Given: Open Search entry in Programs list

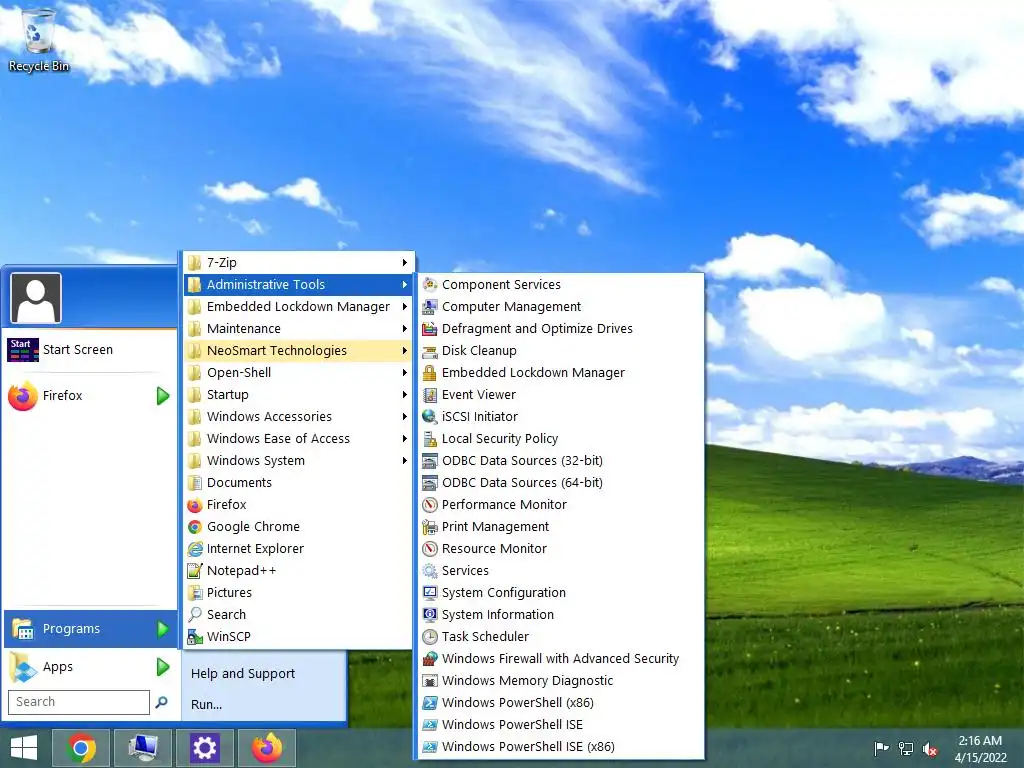Looking at the screenshot, I should (298, 615).
